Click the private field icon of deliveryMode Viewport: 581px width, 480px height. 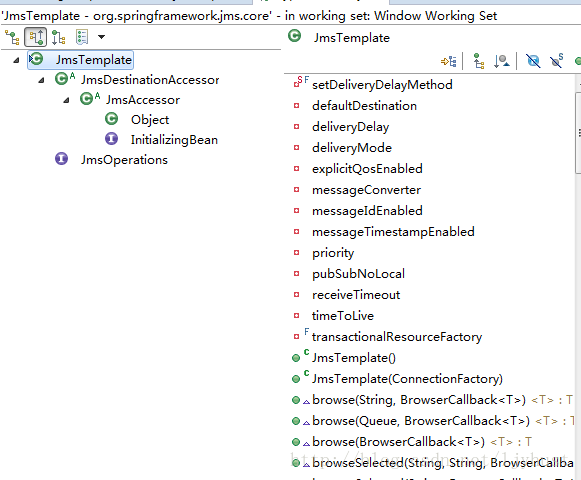point(296,148)
